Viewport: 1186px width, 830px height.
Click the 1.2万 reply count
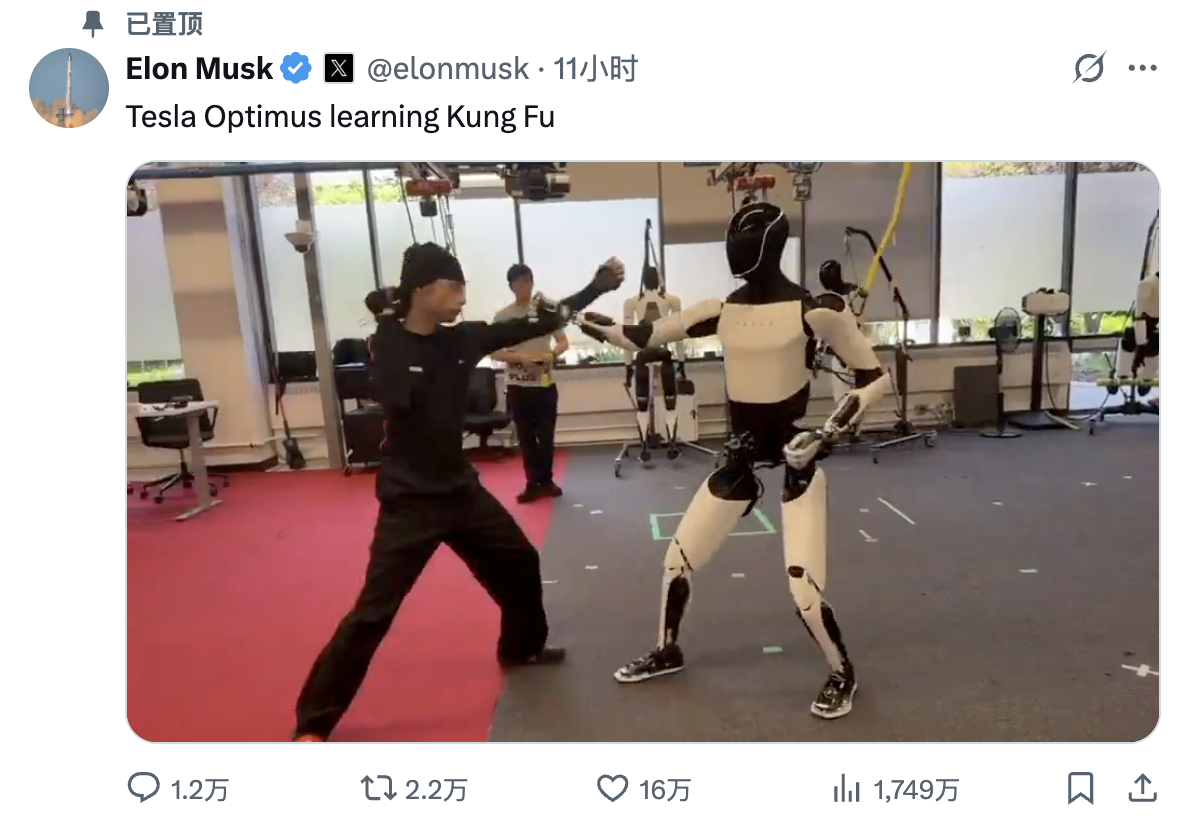(199, 790)
